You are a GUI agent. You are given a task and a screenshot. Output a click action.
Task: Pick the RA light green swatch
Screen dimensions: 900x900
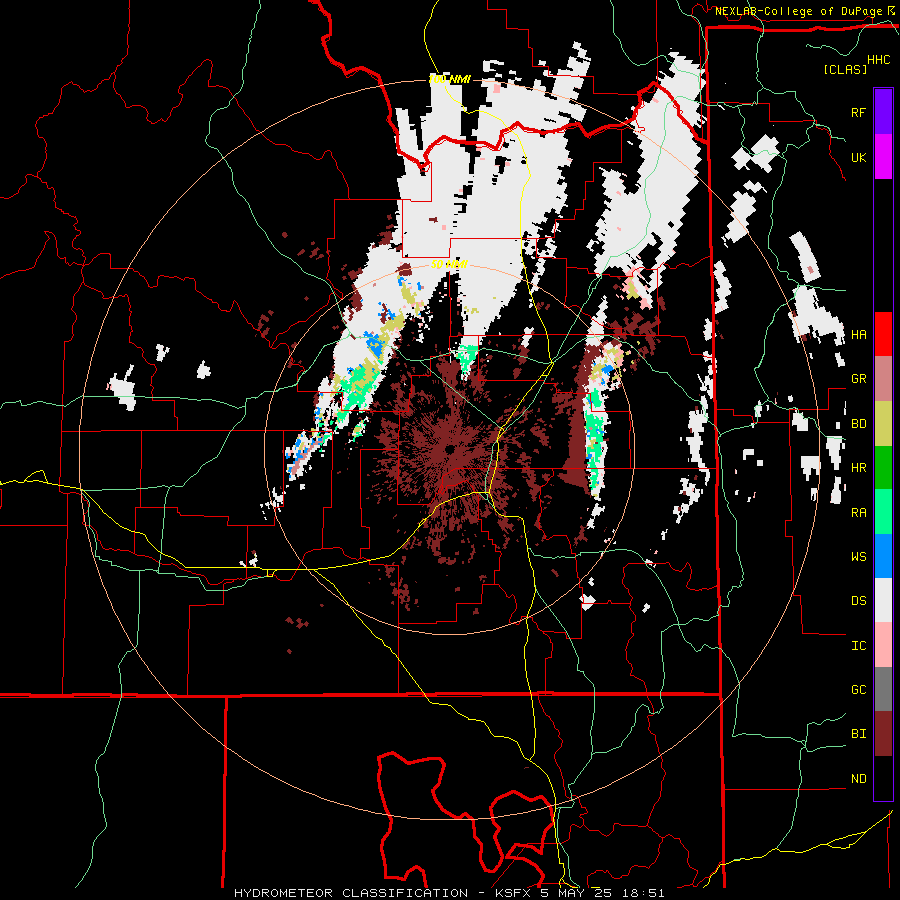click(883, 512)
